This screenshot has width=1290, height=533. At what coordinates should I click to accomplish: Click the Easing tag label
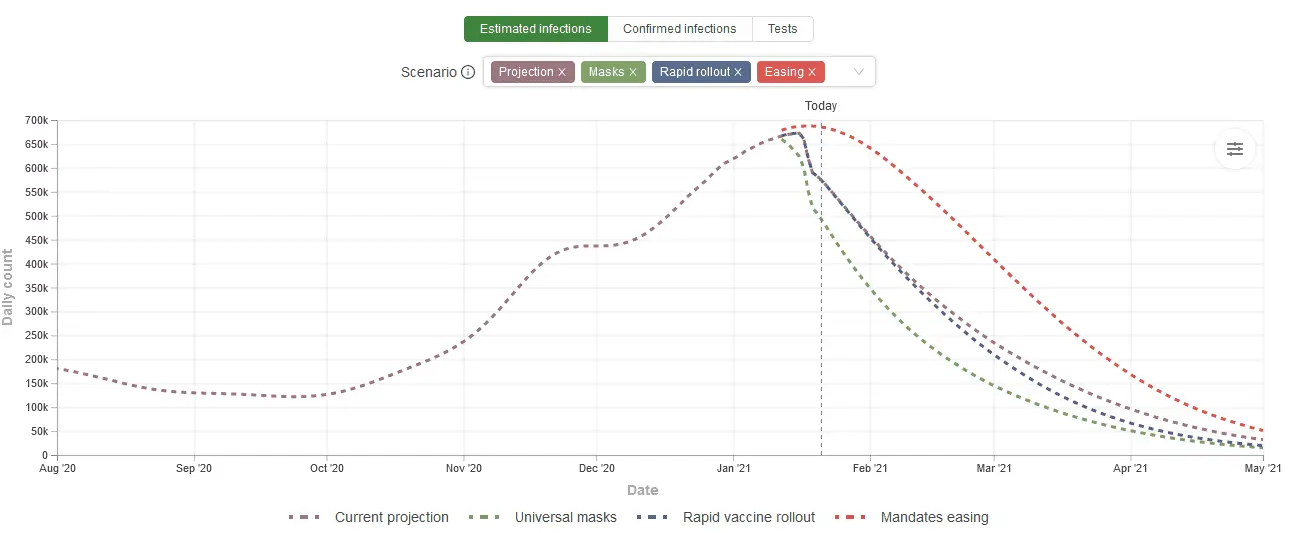784,72
